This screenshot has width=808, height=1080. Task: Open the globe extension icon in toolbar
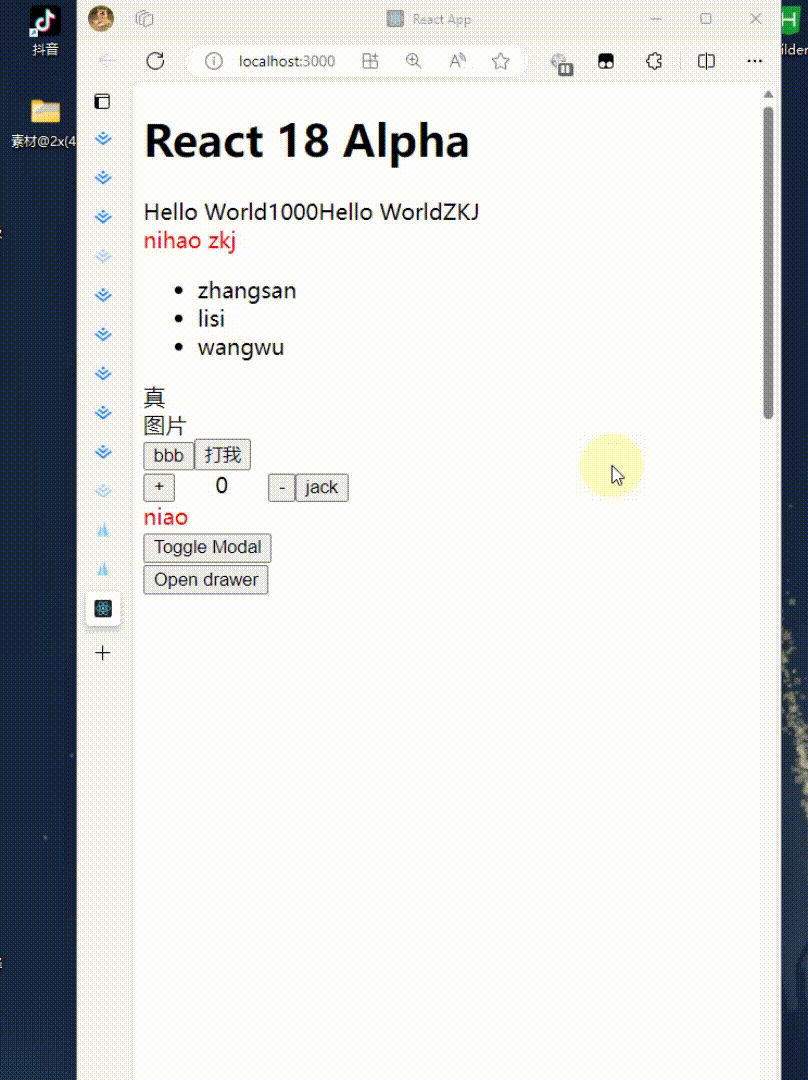[562, 63]
